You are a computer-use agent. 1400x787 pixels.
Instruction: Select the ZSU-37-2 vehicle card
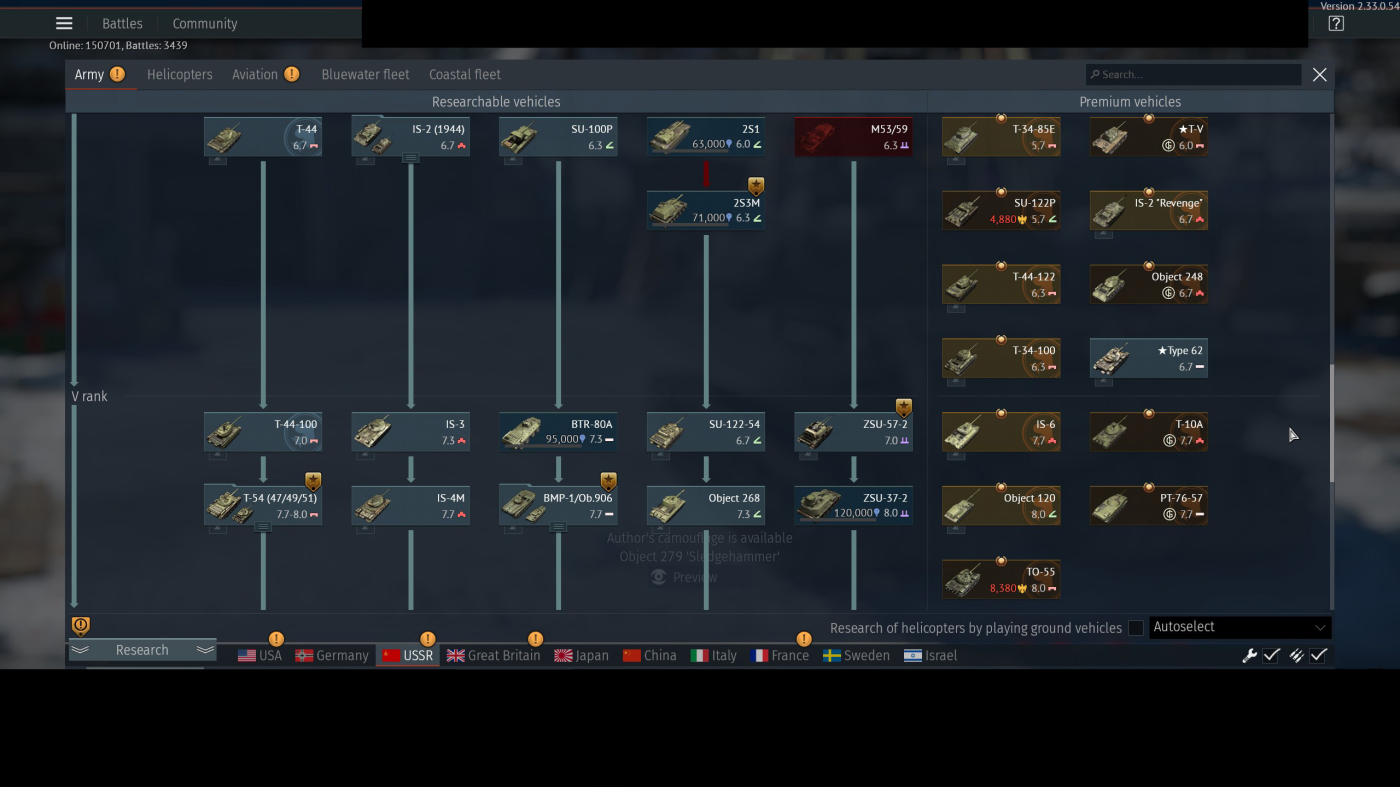[x=853, y=506]
